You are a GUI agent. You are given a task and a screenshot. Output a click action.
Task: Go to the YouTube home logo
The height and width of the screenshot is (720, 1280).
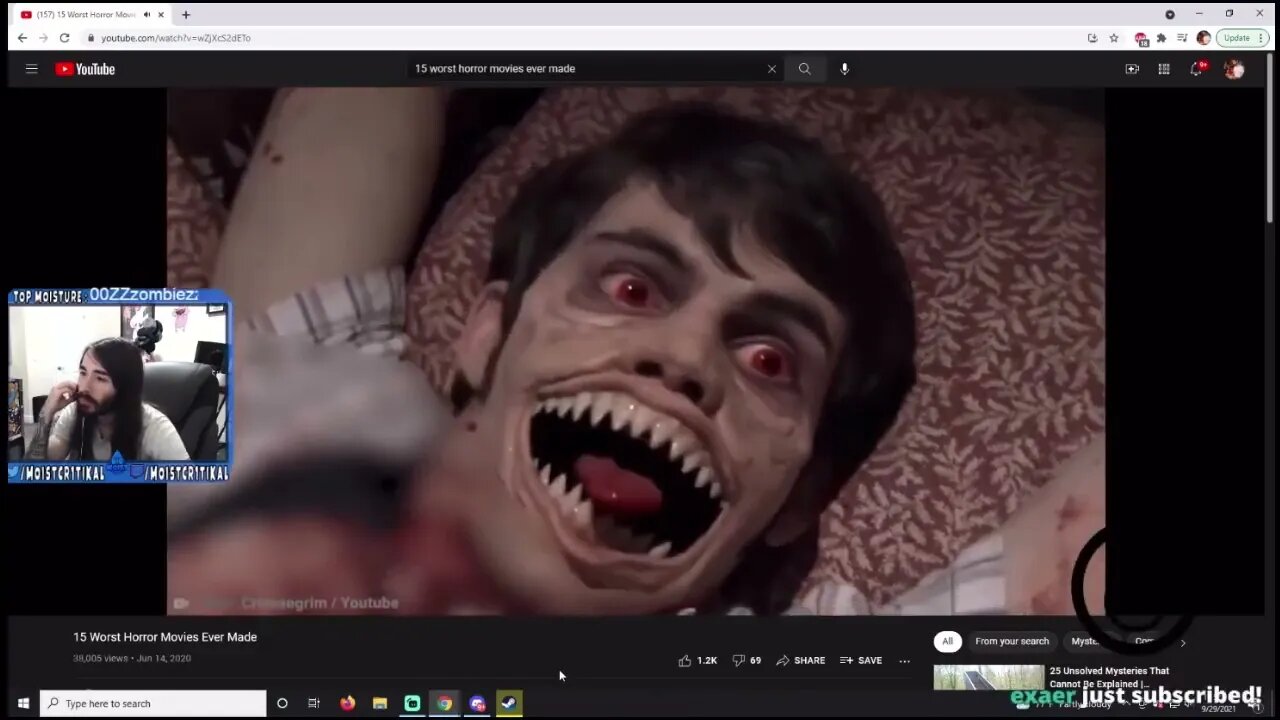click(x=85, y=69)
